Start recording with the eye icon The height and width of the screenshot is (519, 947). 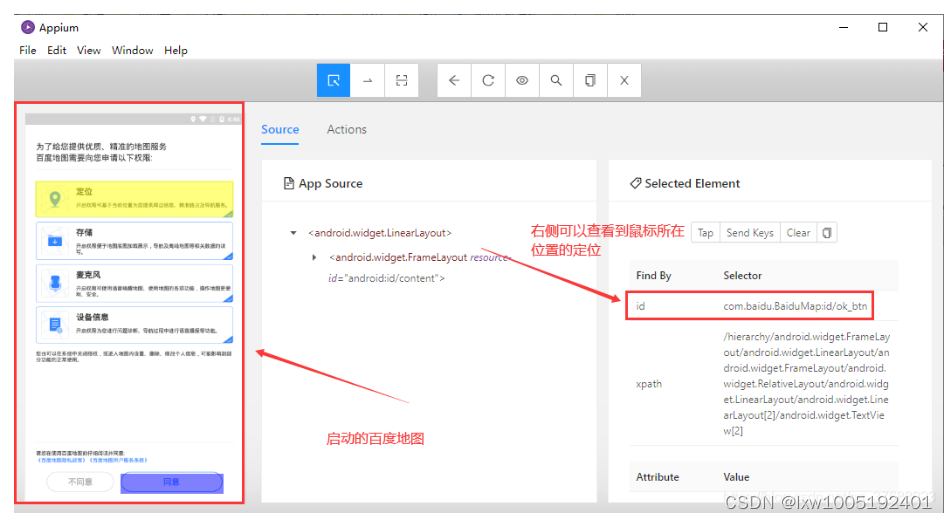coord(522,80)
